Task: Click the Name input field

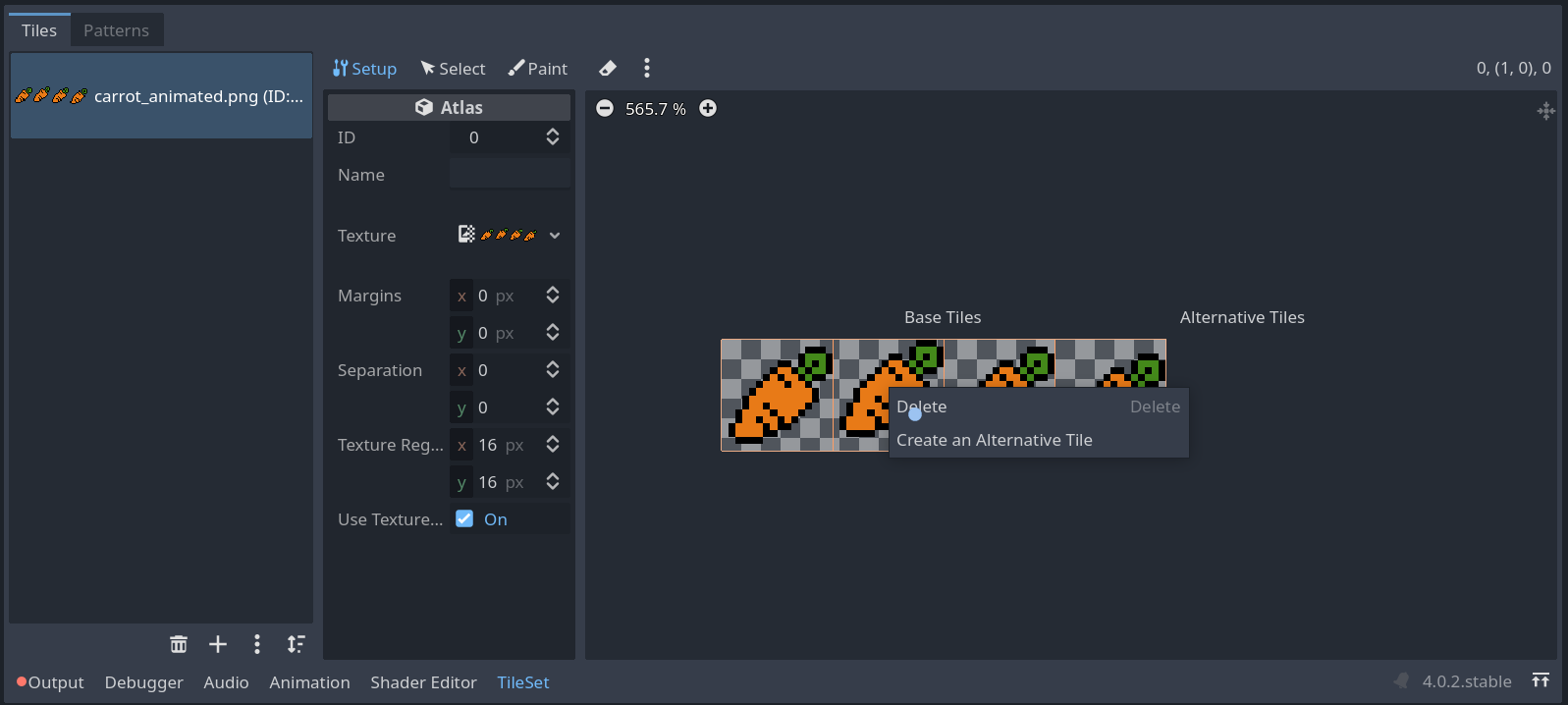Action: tap(510, 175)
